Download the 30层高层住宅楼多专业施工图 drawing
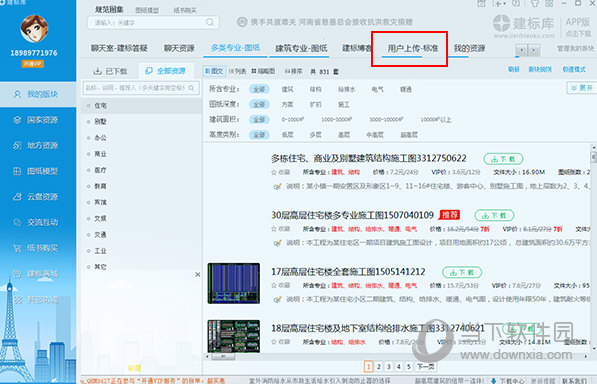The width and height of the screenshot is (597, 384). (x=494, y=215)
